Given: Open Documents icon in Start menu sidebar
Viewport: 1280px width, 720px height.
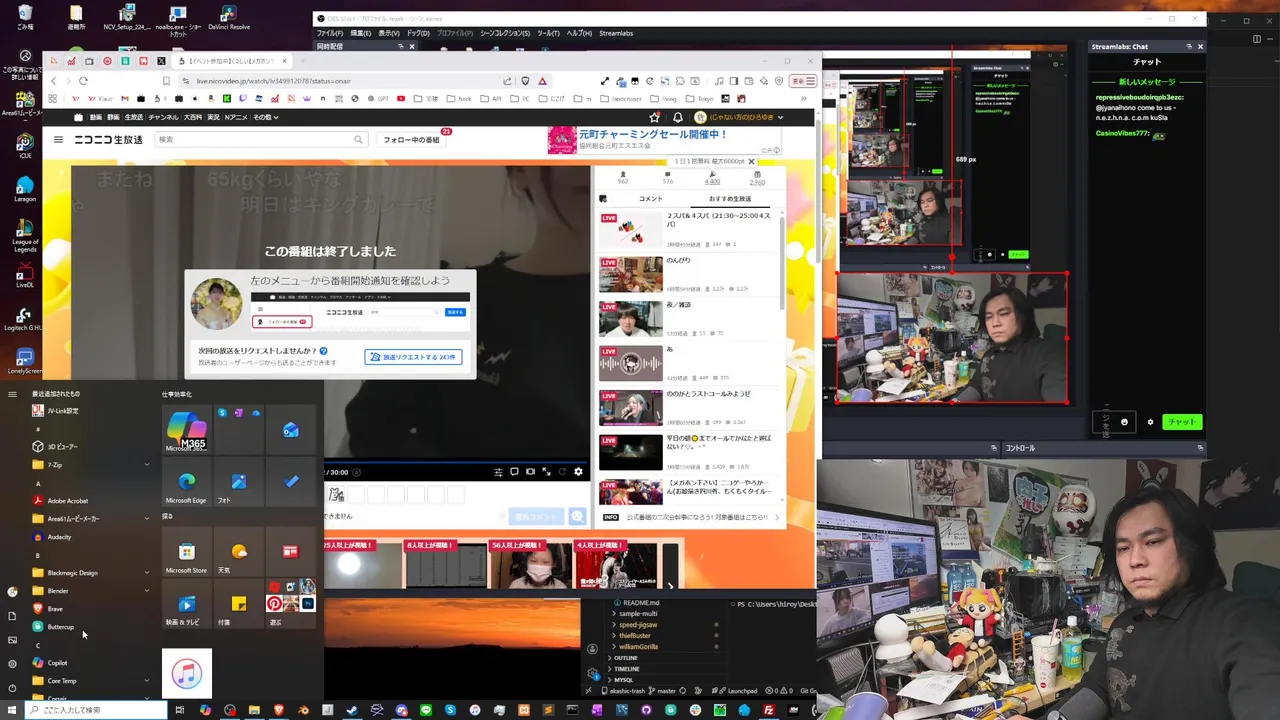Looking at the screenshot, I should point(12,616).
